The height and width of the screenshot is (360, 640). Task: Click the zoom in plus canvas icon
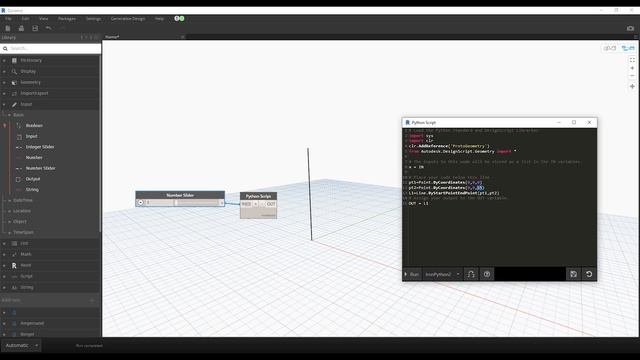point(632,68)
